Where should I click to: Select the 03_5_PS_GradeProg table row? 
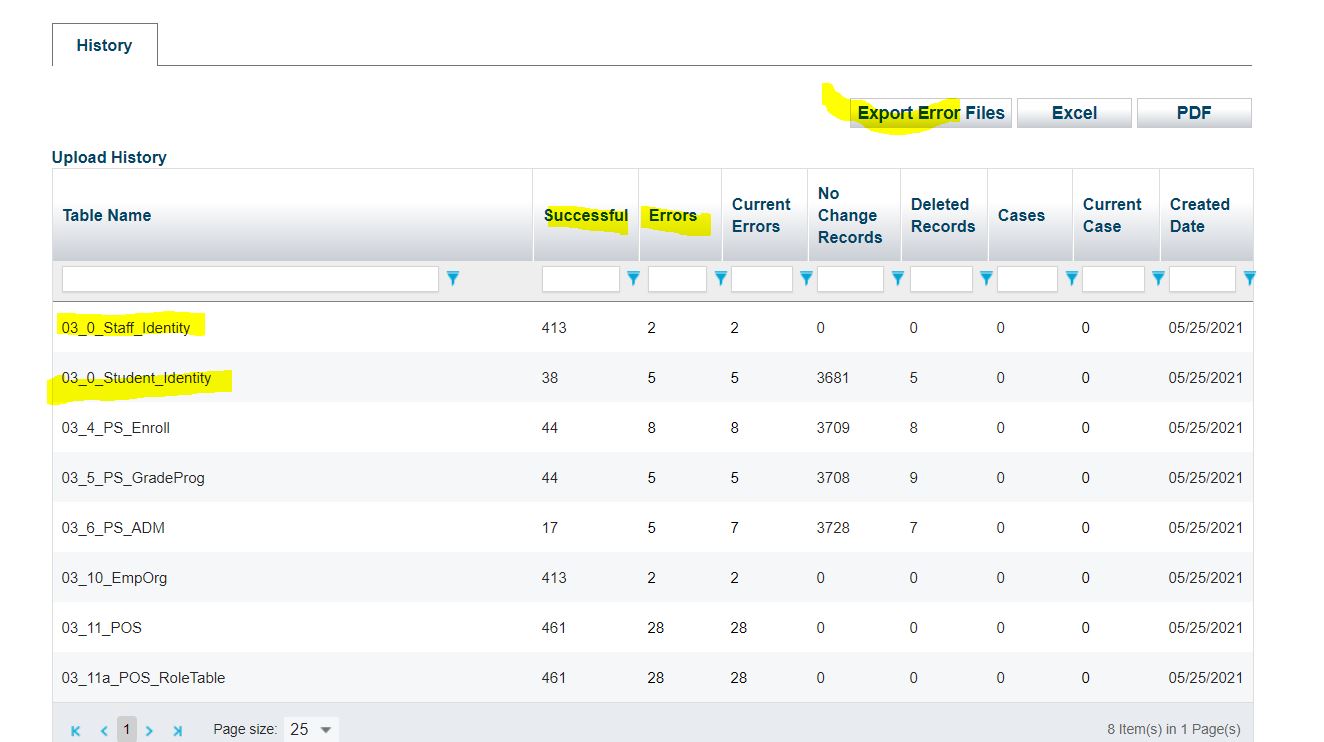(x=652, y=478)
